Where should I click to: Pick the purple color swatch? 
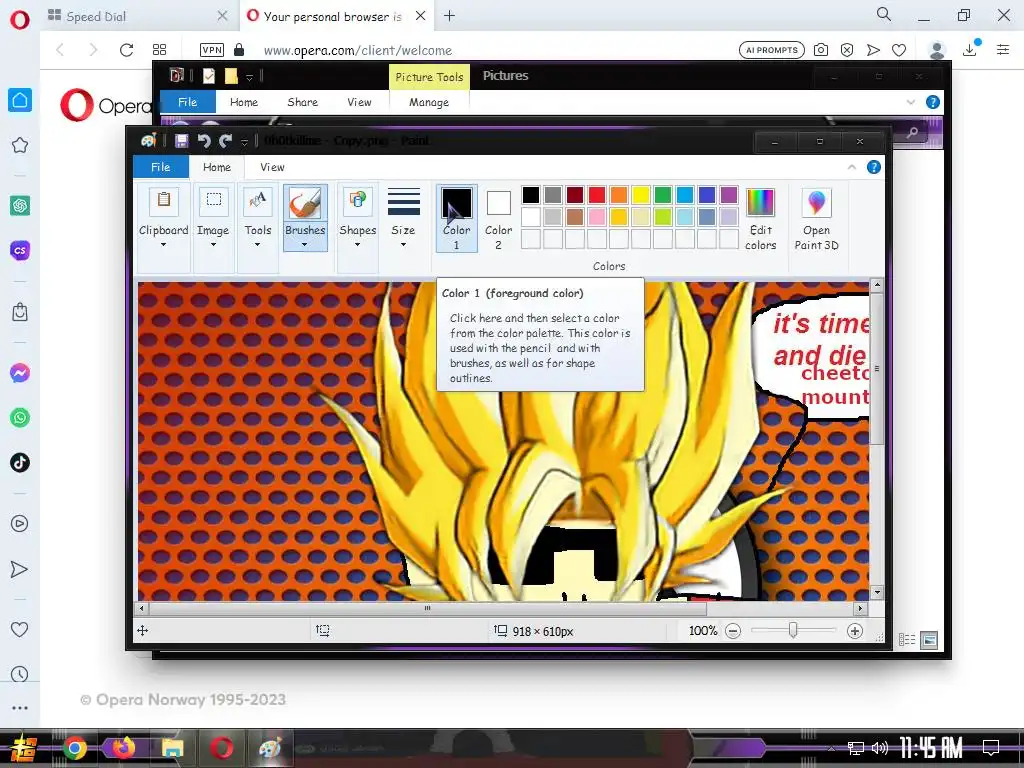(729, 195)
